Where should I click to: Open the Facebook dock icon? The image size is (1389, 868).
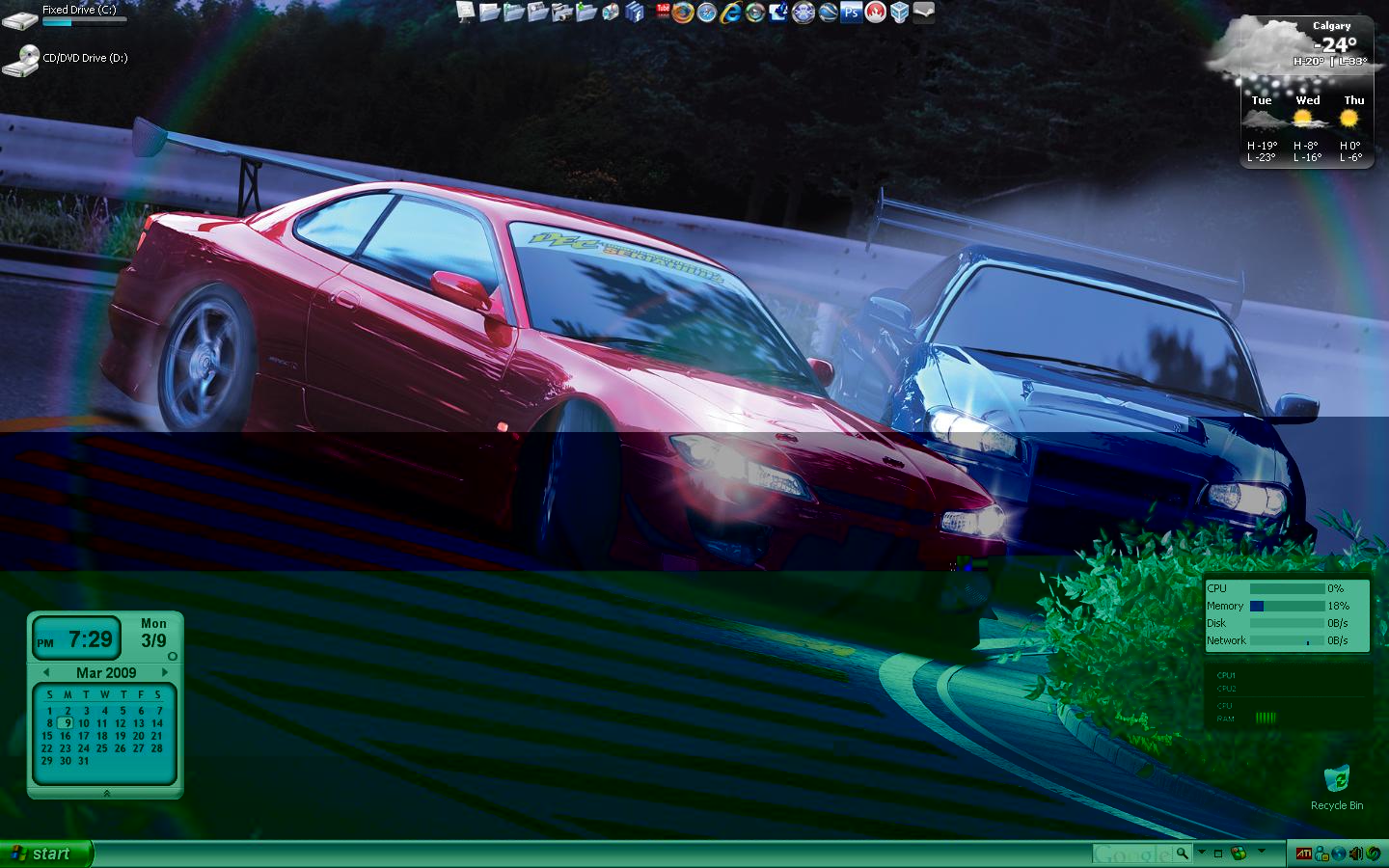click(635, 12)
